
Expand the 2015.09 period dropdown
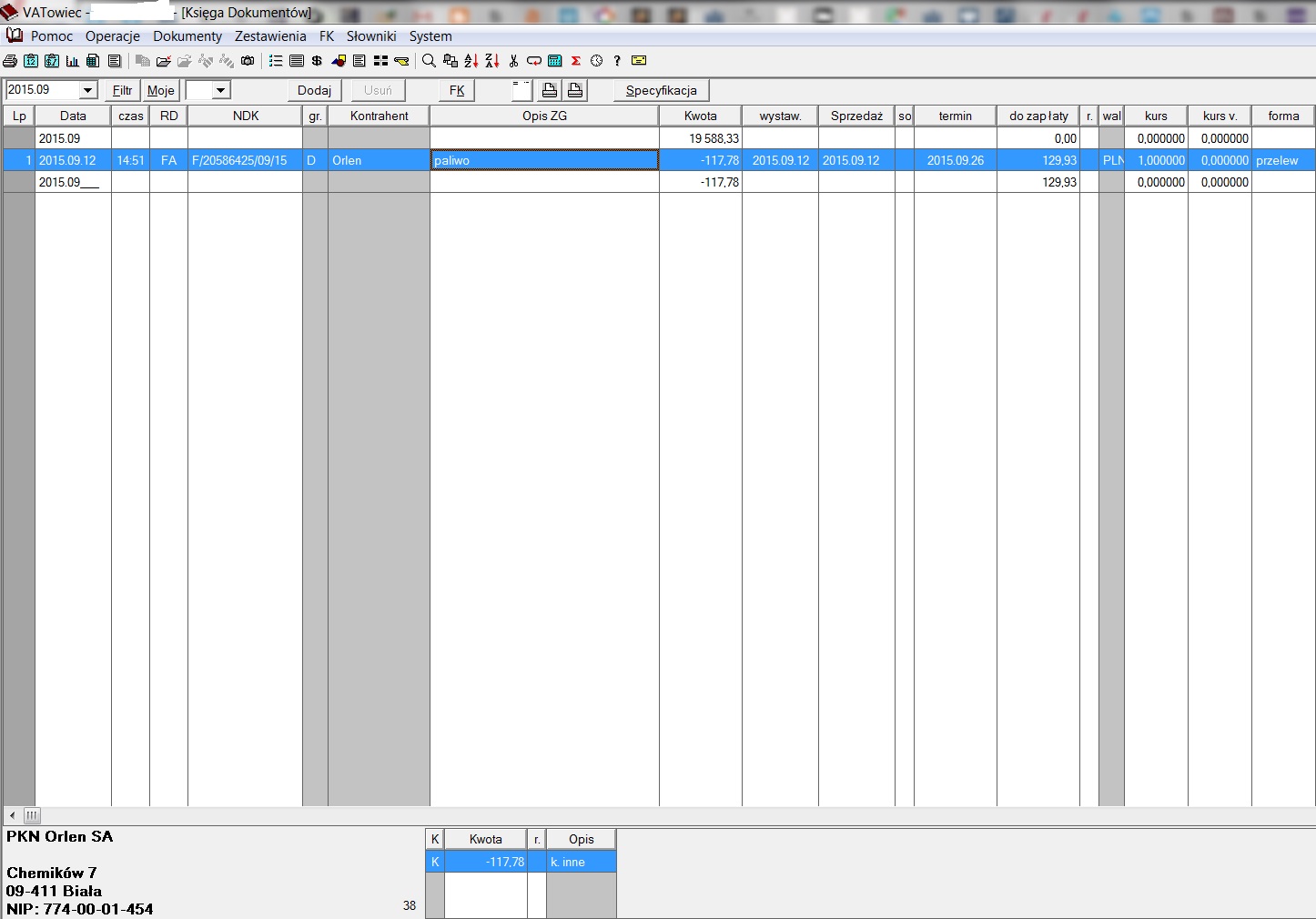(x=88, y=90)
